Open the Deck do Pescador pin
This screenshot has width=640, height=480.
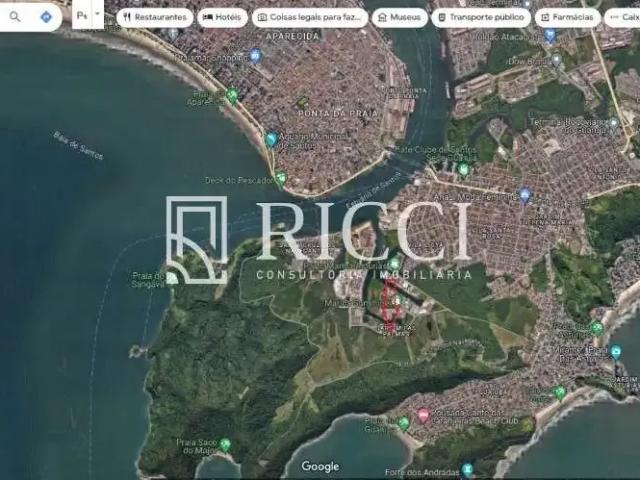[280, 178]
